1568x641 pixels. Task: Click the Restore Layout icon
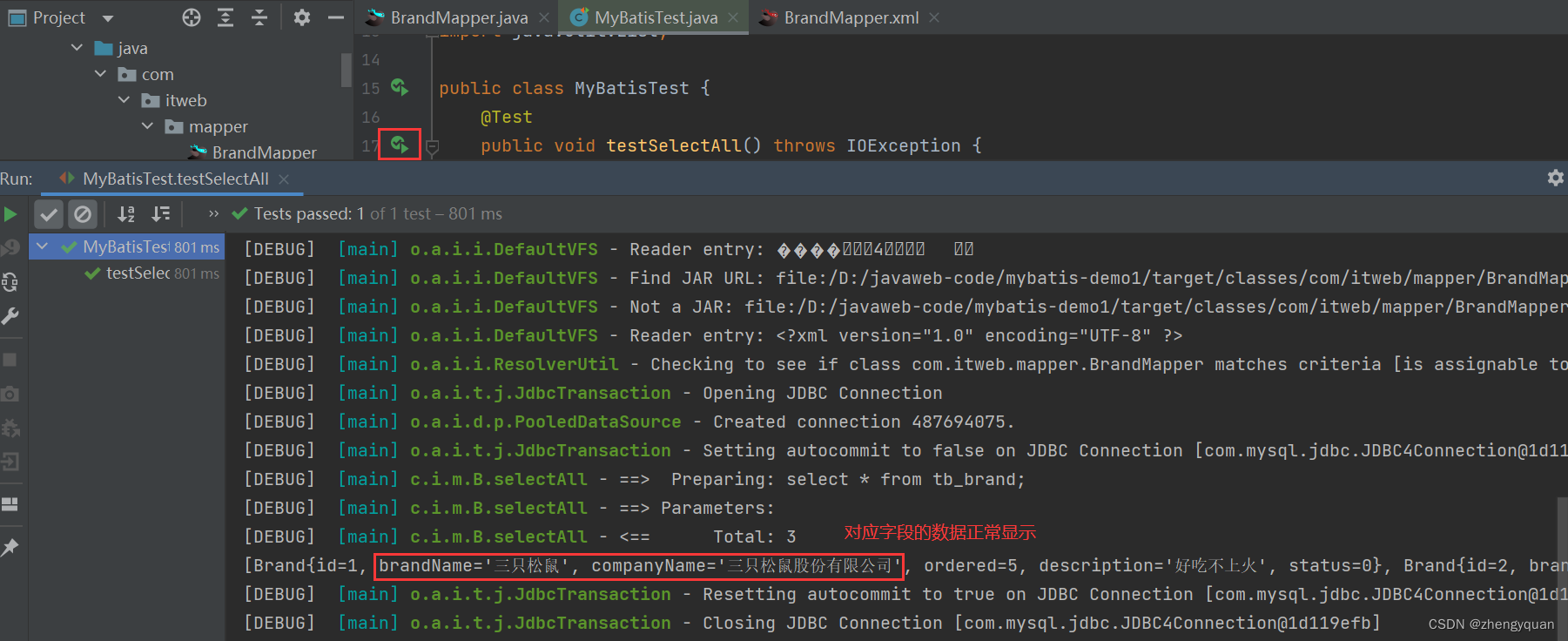(x=10, y=504)
